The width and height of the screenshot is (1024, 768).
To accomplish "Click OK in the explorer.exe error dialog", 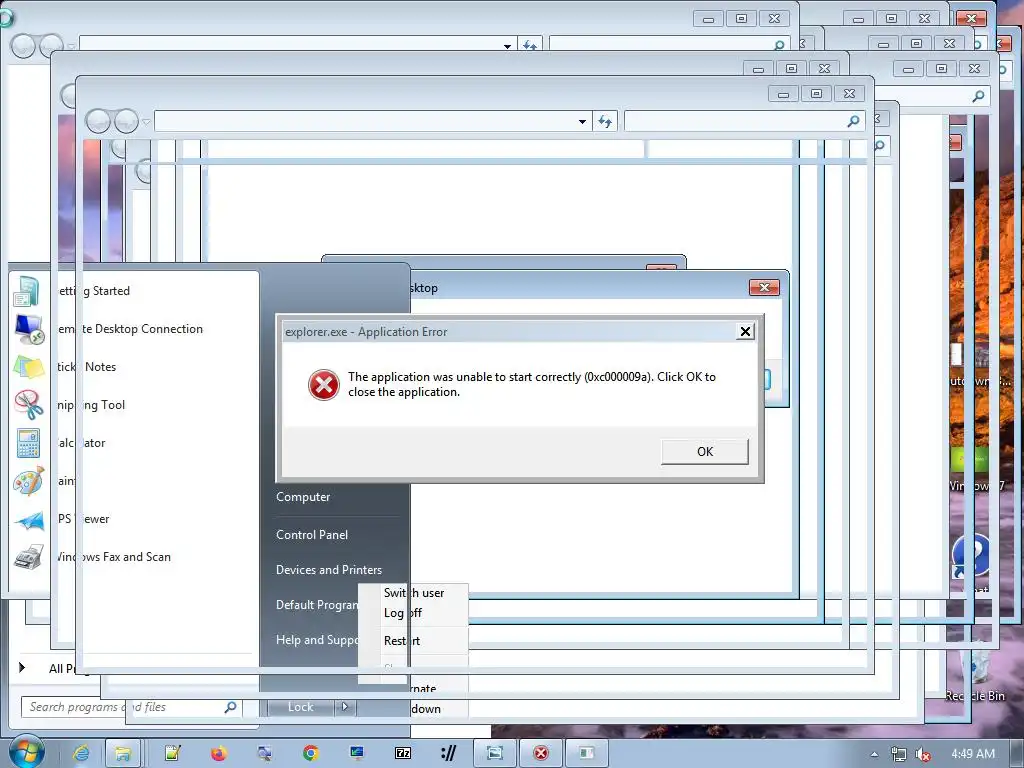I will 705,451.
